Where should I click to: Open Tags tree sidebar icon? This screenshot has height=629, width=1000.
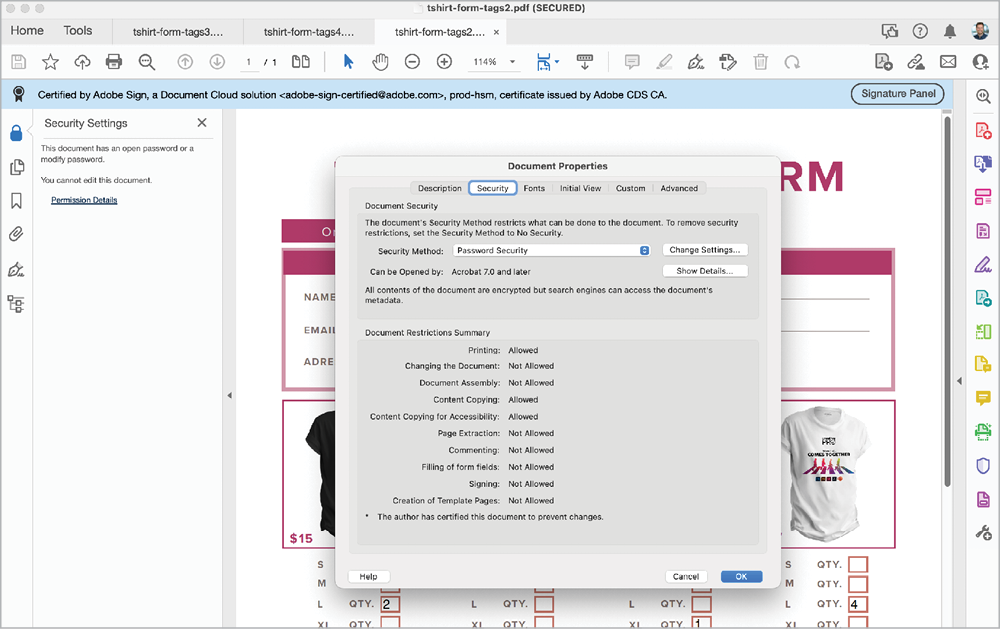click(x=17, y=304)
